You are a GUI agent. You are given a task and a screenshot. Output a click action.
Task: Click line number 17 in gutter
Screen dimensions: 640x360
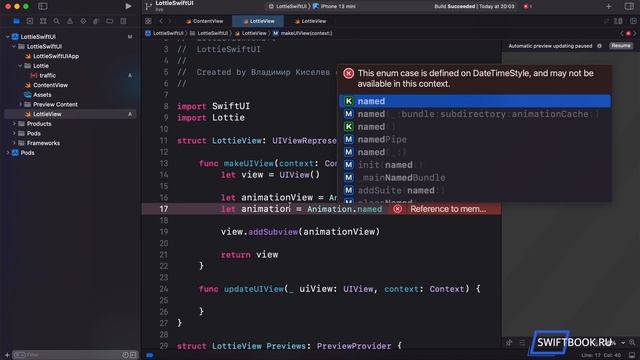pyautogui.click(x=164, y=209)
